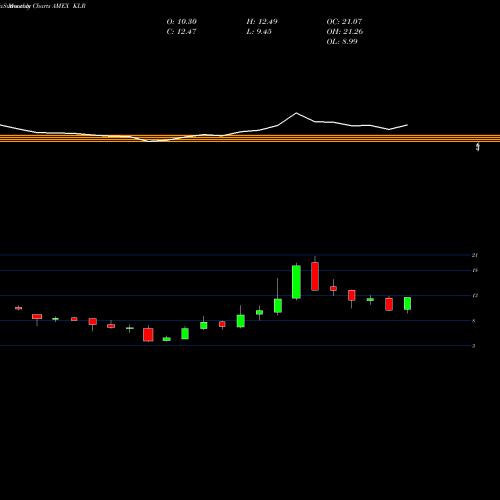Click the open price 'O: 10.30'
500x500 pixels.
(182, 22)
